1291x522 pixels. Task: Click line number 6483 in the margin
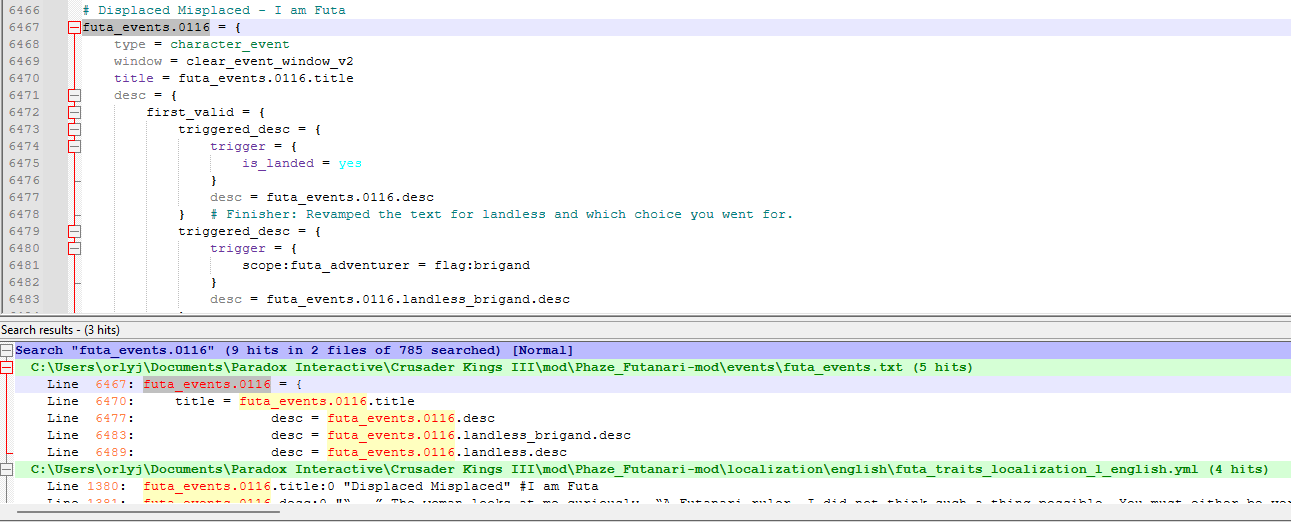24,299
